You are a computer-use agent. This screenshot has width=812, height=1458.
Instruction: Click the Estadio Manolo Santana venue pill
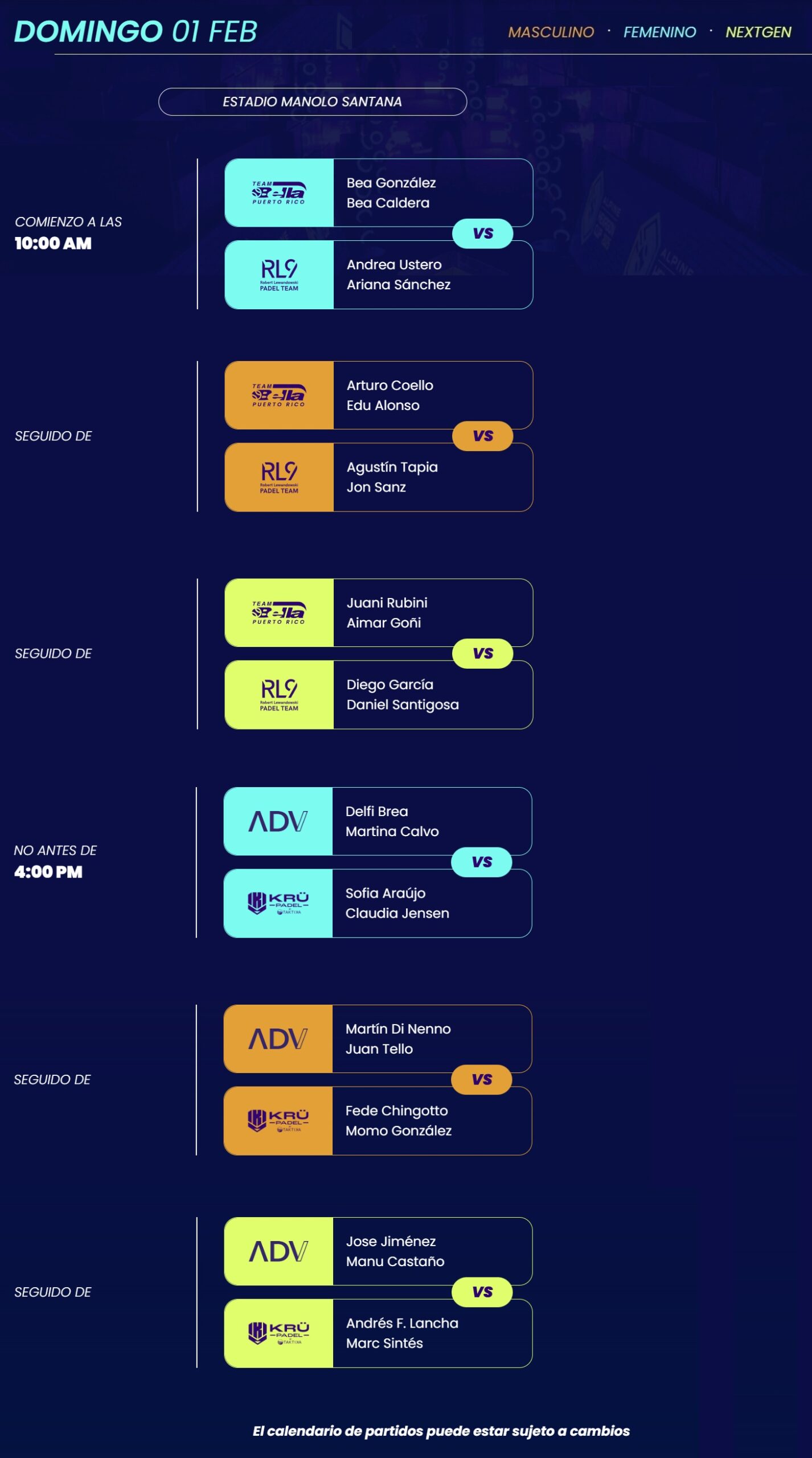click(x=312, y=101)
